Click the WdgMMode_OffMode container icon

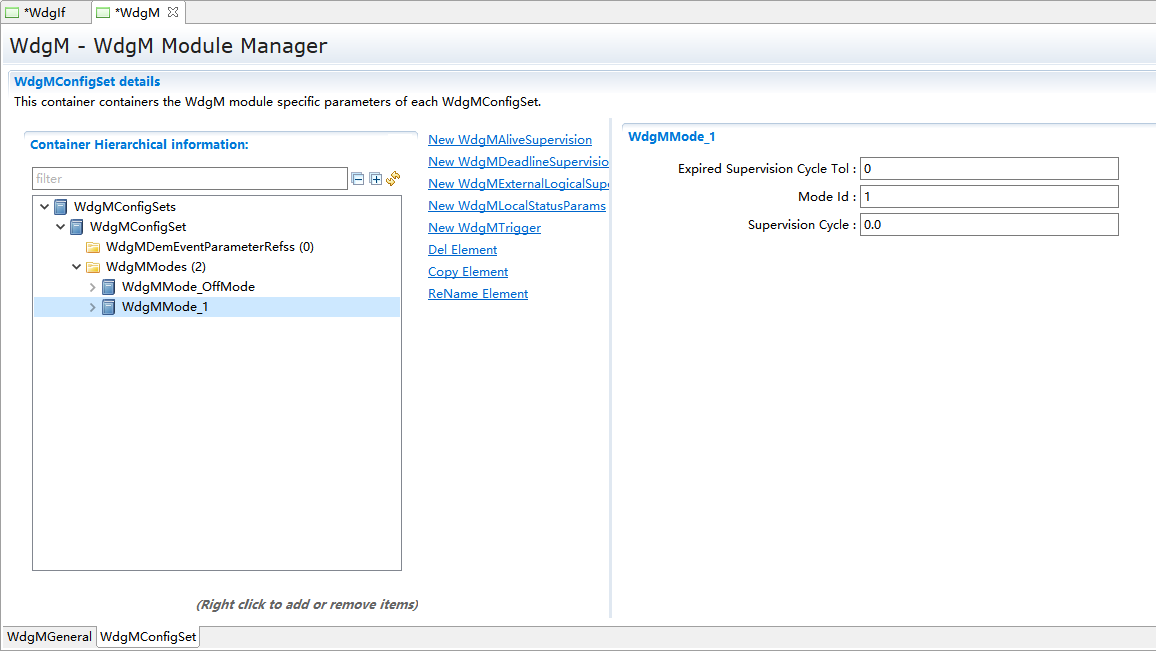(109, 287)
